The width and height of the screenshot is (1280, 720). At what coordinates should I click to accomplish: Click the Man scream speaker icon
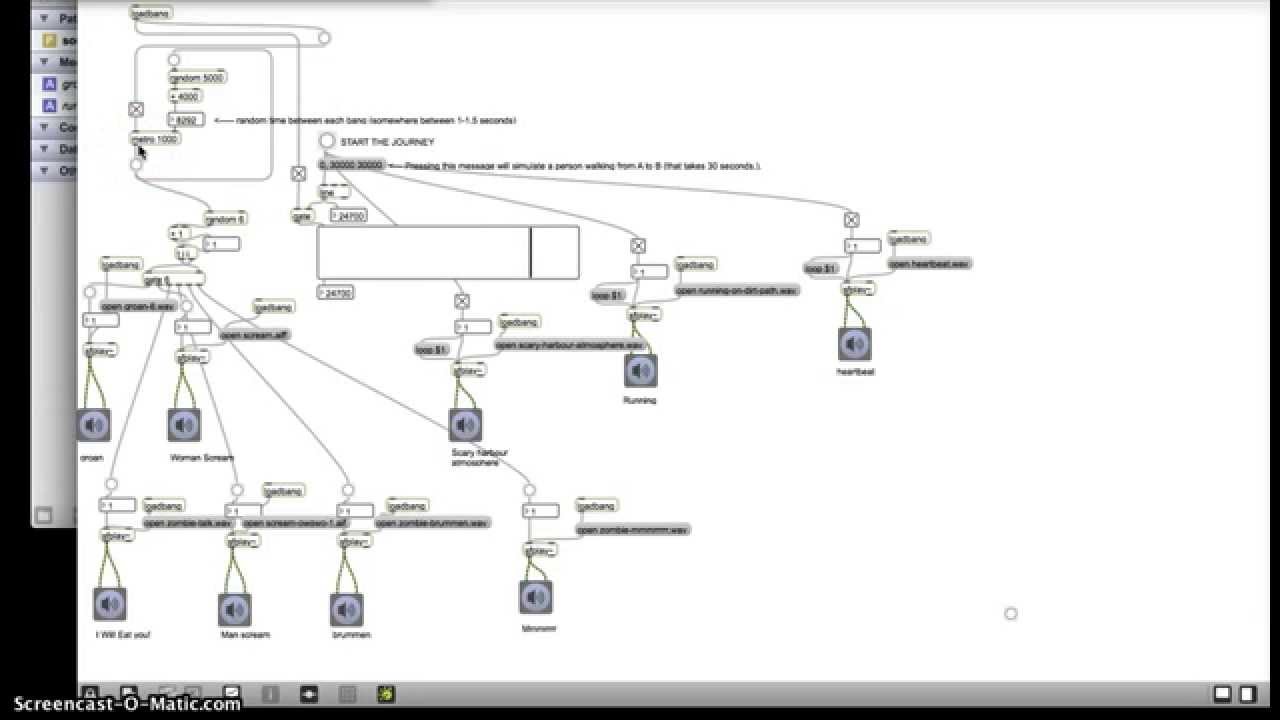tap(234, 609)
